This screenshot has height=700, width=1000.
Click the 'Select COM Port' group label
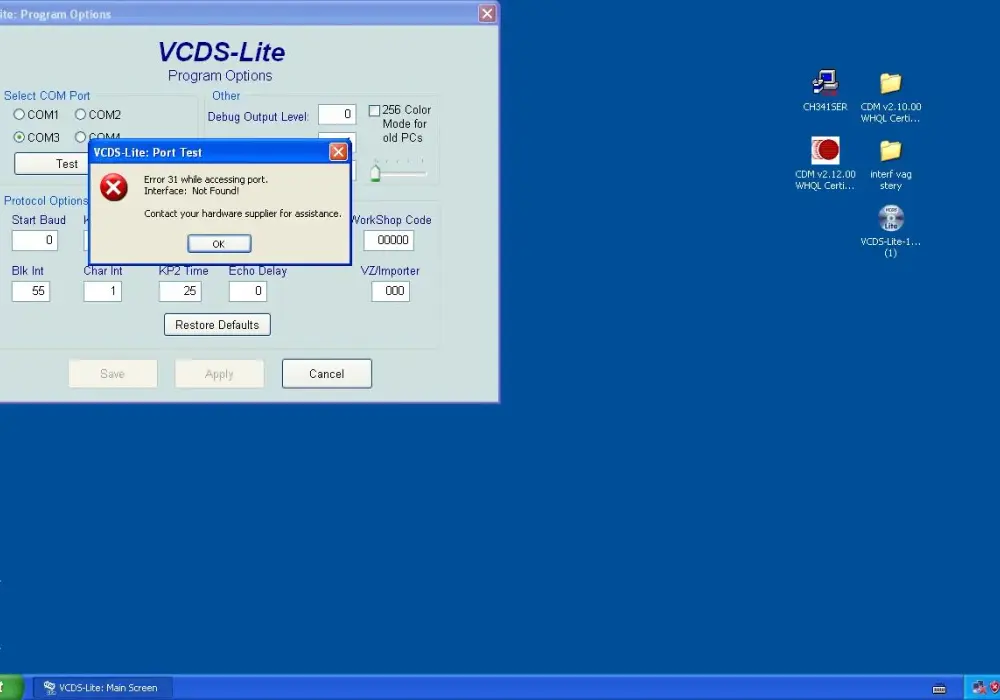[47, 96]
